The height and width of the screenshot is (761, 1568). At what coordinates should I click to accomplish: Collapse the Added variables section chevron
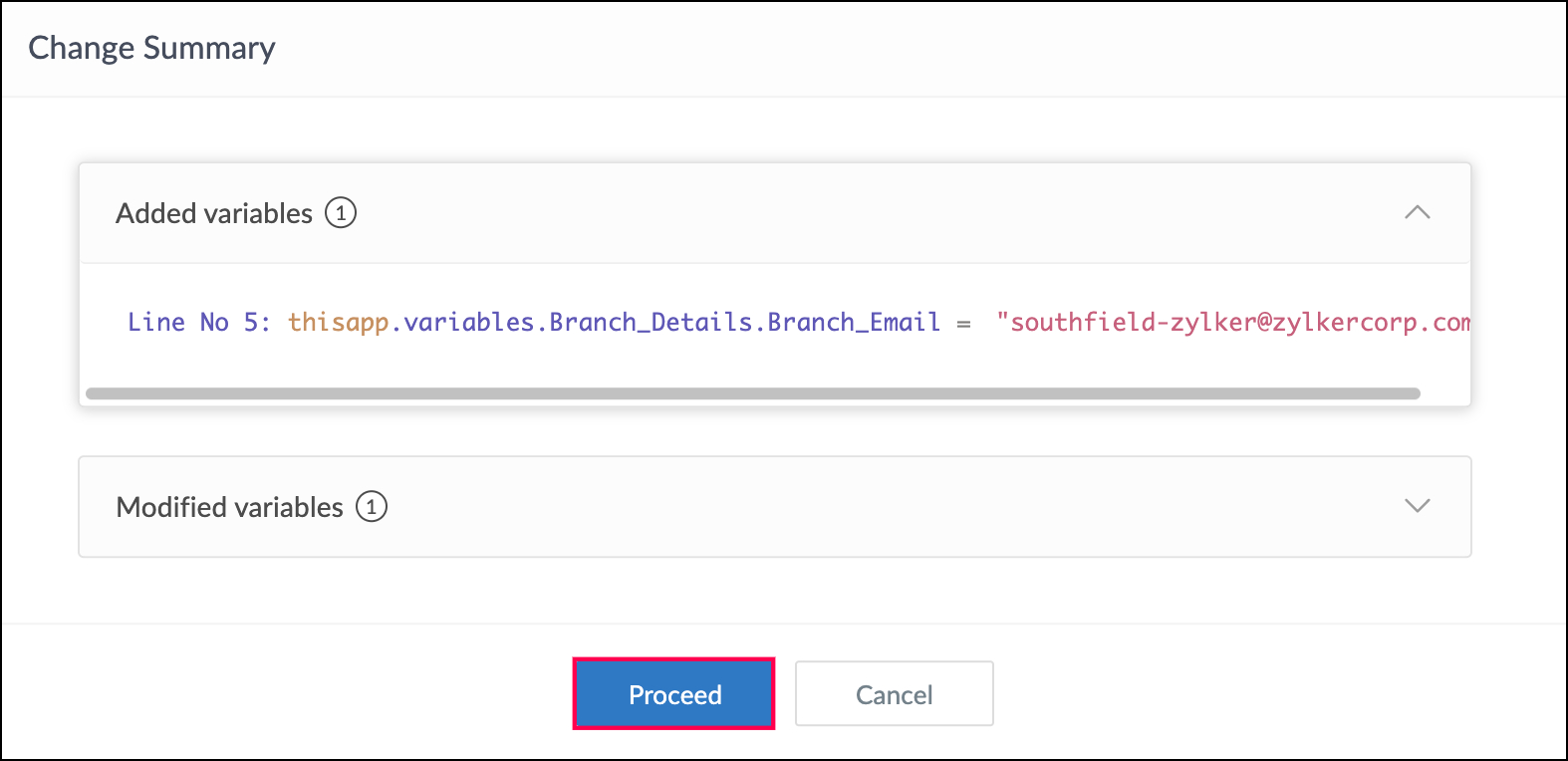(x=1417, y=212)
